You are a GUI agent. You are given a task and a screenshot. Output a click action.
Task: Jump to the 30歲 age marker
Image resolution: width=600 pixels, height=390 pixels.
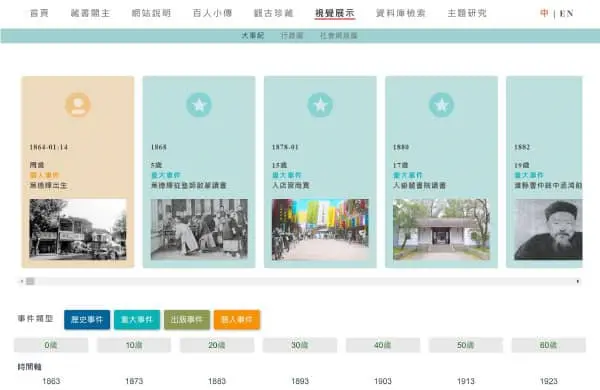tap(300, 345)
